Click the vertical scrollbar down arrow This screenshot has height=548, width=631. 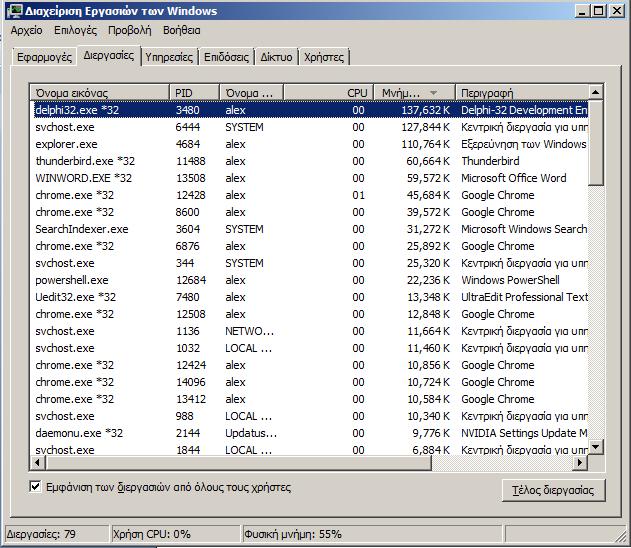[x=596, y=446]
